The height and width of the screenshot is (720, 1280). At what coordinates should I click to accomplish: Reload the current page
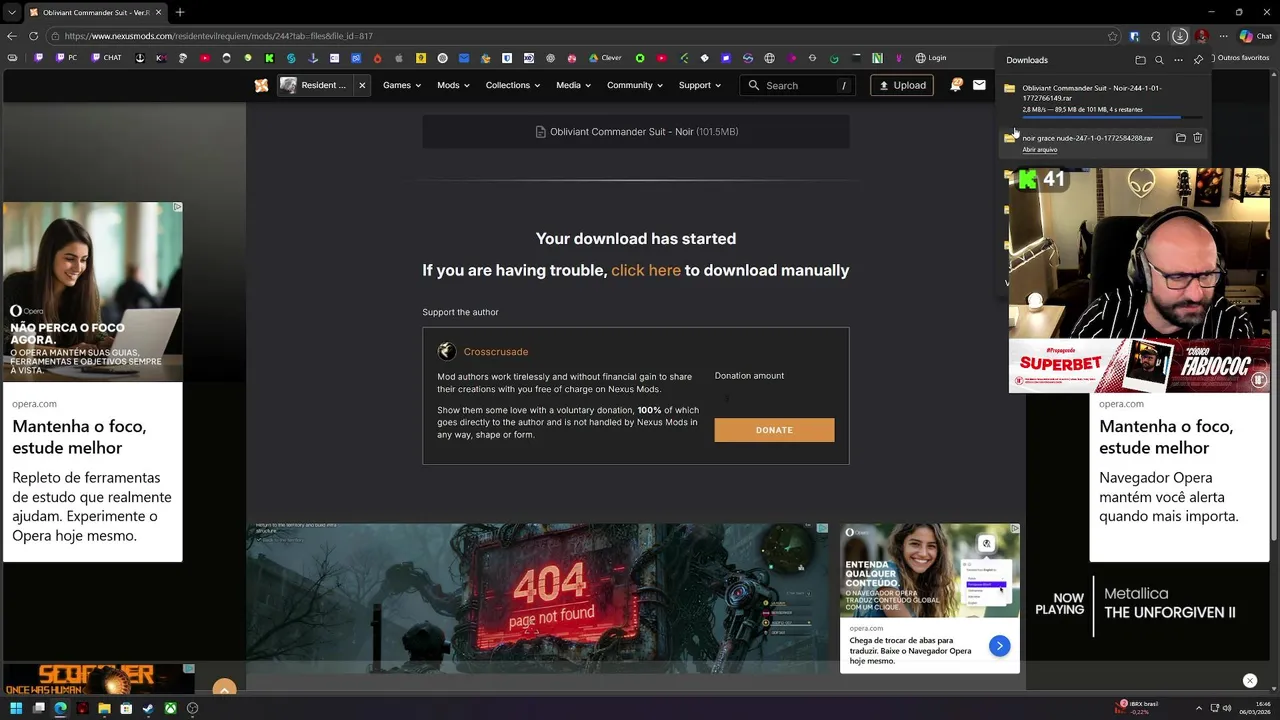coord(33,36)
